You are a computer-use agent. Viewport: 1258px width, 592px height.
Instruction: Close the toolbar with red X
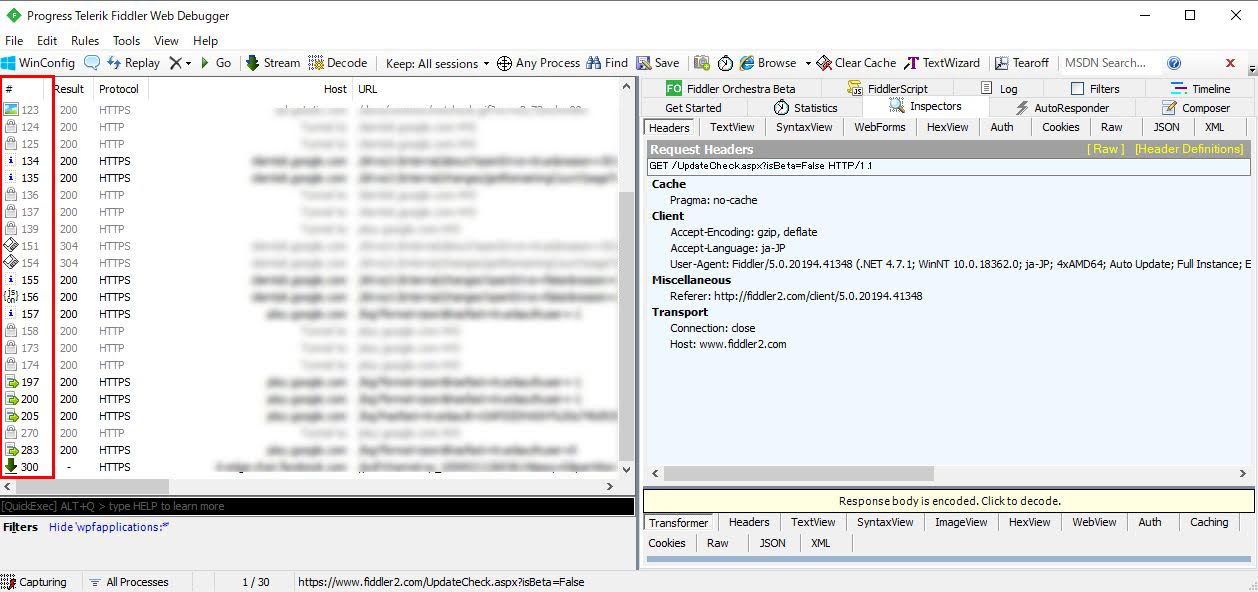pos(1230,63)
